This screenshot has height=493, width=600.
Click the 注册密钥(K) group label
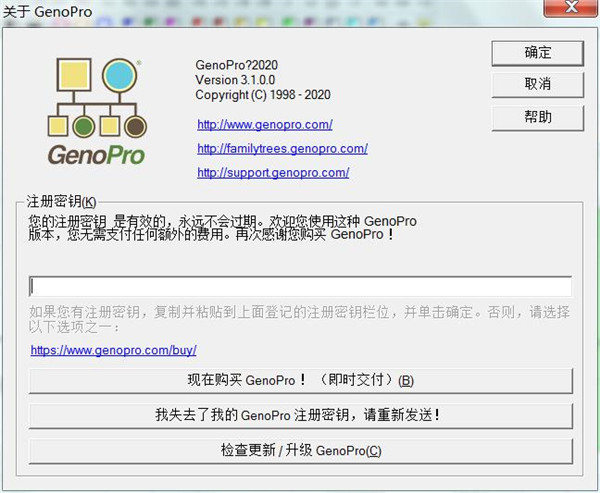(61, 201)
